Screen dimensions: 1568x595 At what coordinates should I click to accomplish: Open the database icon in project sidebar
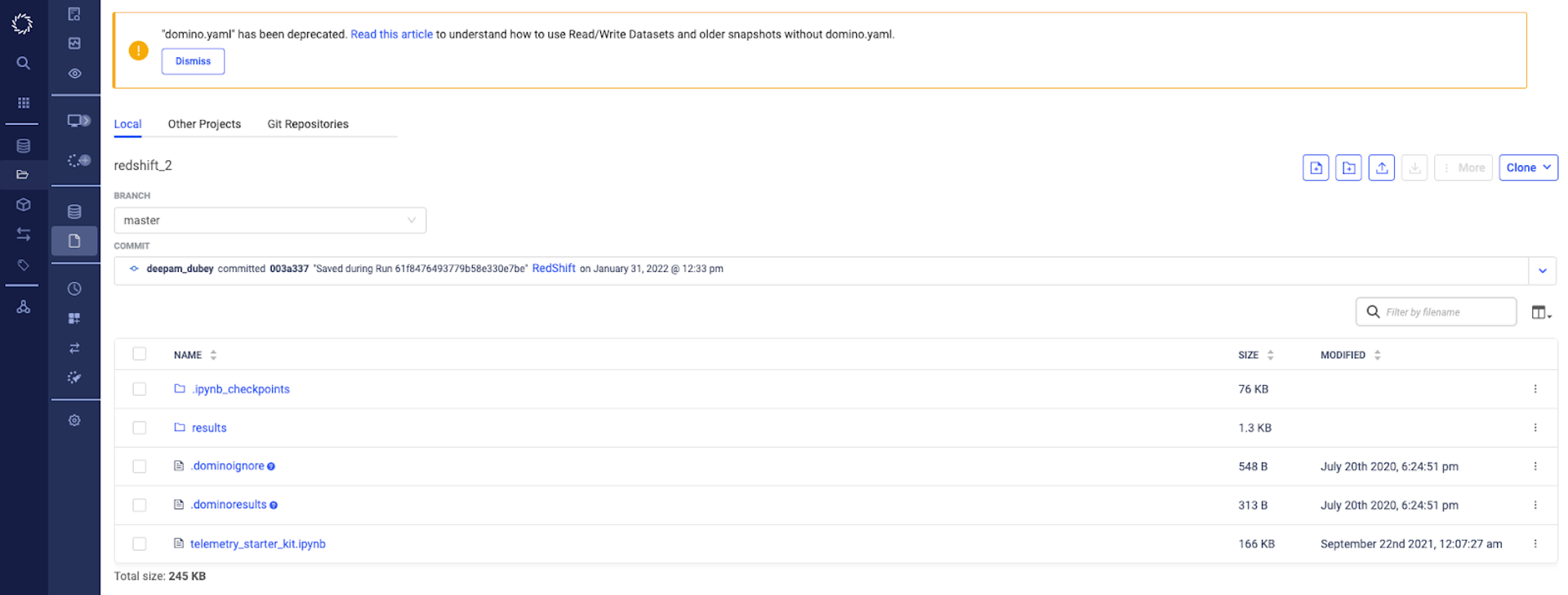pyautogui.click(x=74, y=212)
